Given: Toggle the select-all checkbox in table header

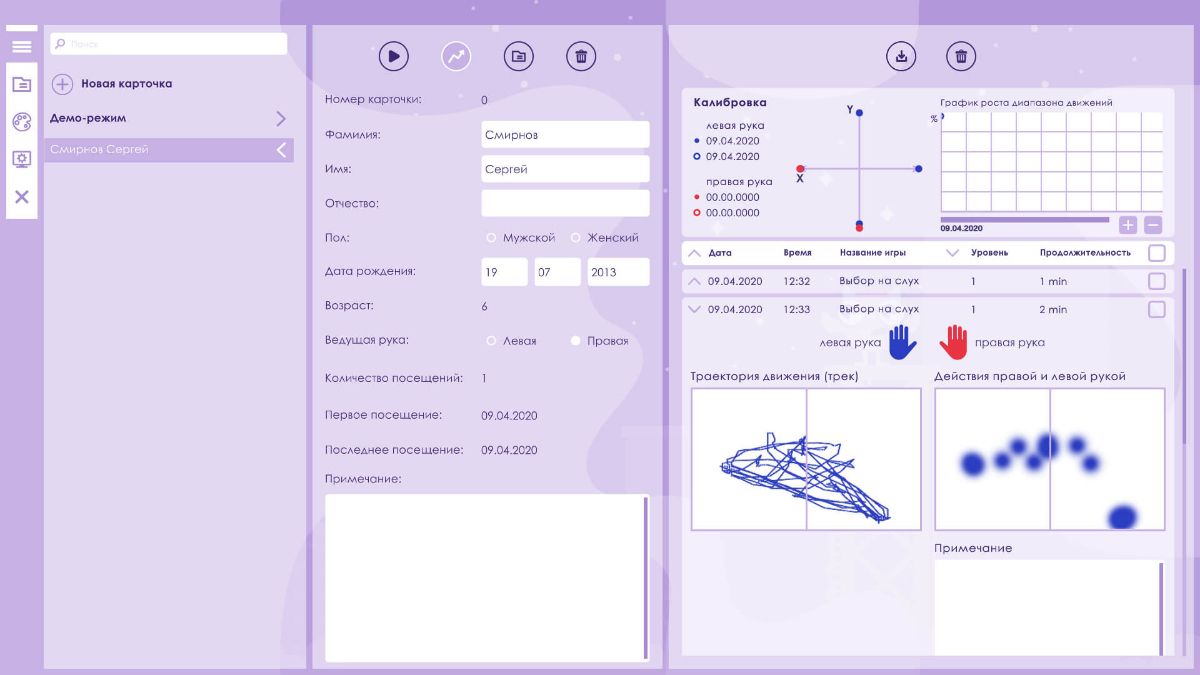Looking at the screenshot, I should (x=1157, y=253).
